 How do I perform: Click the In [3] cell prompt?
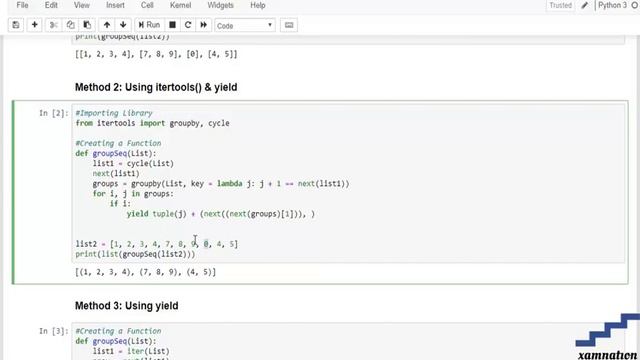coord(53,331)
